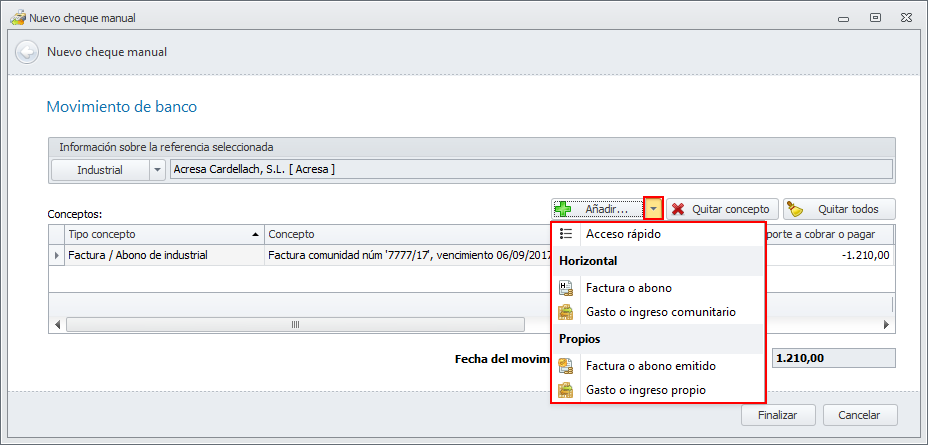Click the Industrial reference type button
Screen dimensions: 928x445
click(100, 170)
